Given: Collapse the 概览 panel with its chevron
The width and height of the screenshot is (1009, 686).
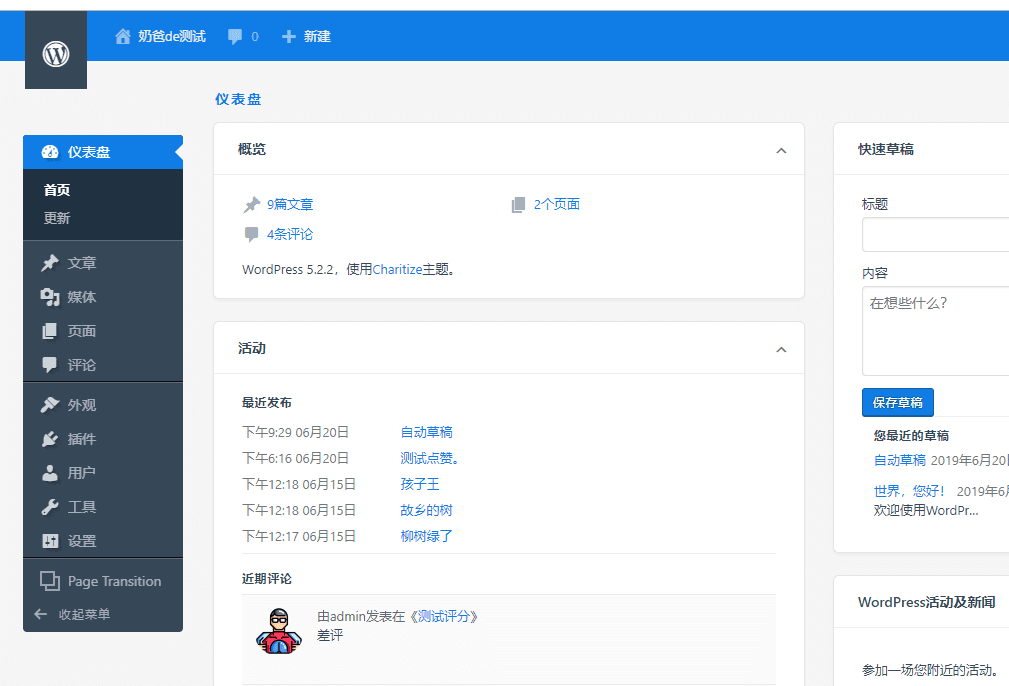Looking at the screenshot, I should pyautogui.click(x=781, y=150).
